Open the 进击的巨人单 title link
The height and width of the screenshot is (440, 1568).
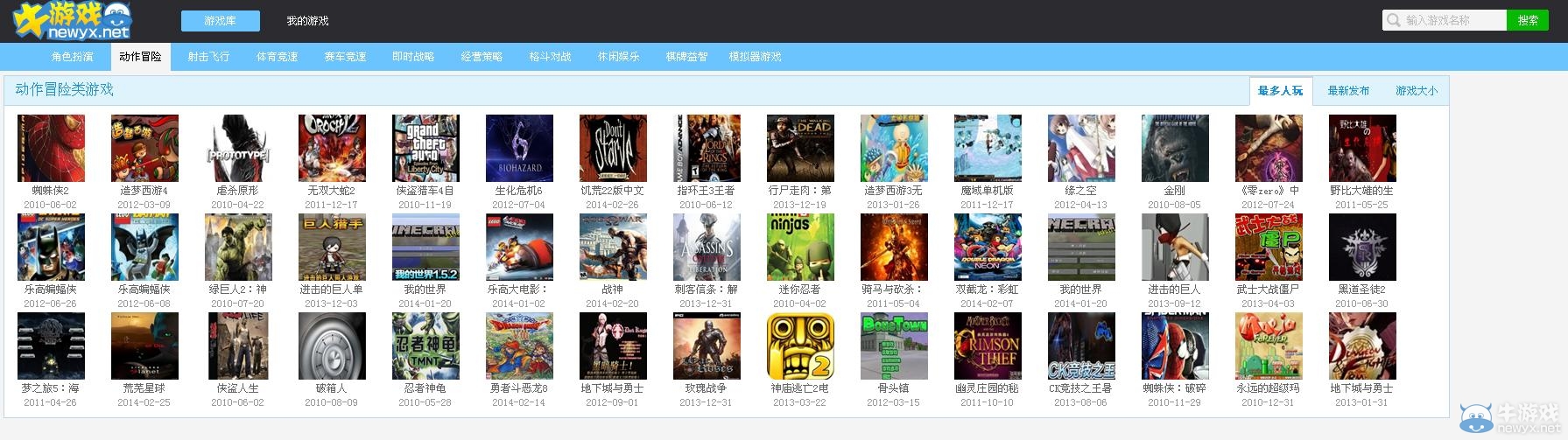(x=332, y=289)
